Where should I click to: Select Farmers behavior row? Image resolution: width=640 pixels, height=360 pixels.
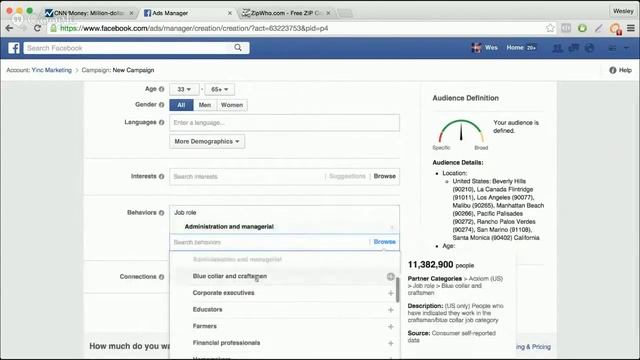point(284,327)
